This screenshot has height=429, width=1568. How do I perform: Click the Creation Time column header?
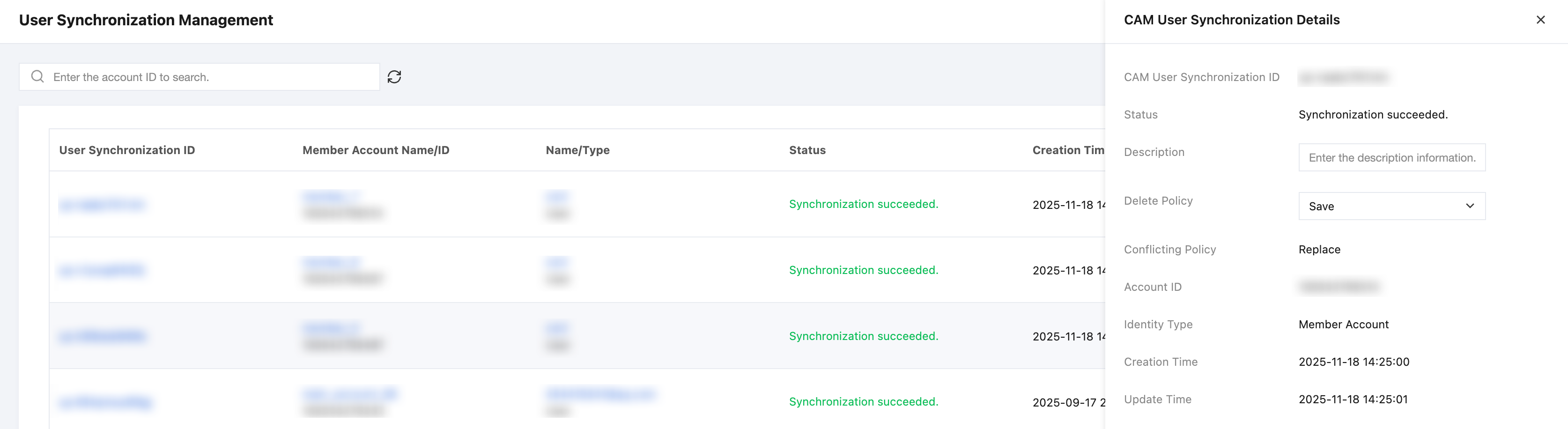coord(1068,150)
